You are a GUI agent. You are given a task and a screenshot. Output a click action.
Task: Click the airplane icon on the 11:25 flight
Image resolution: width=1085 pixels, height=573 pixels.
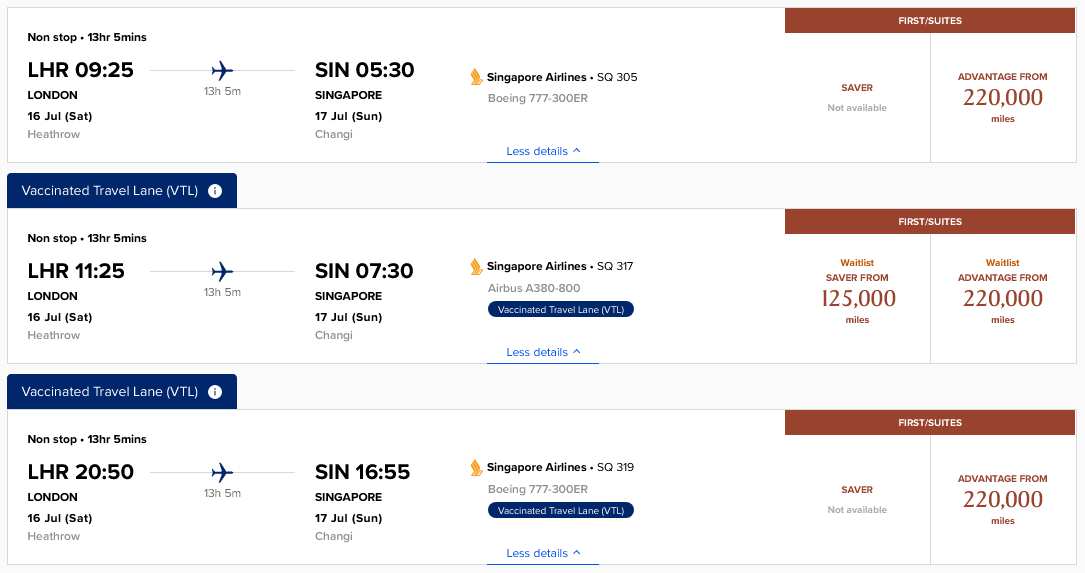click(222, 271)
